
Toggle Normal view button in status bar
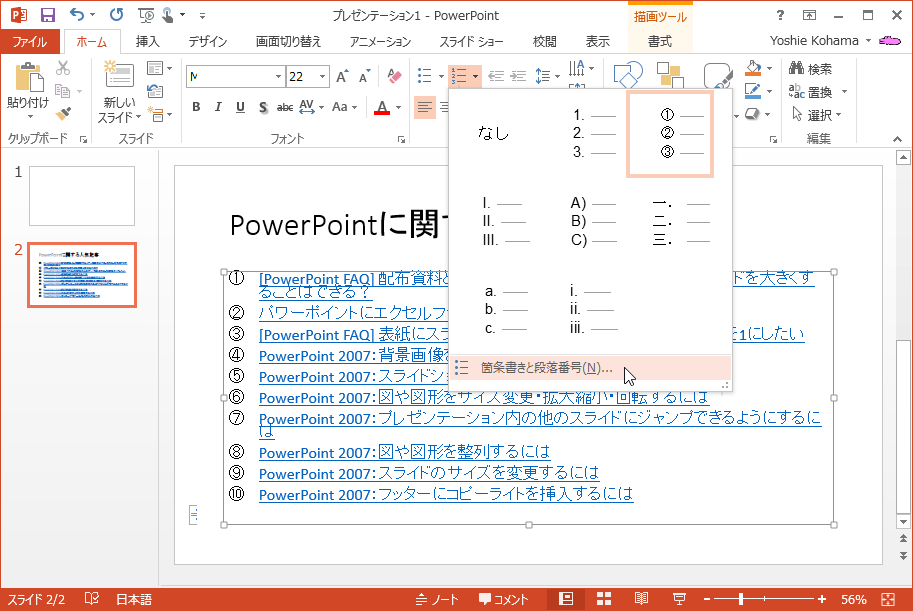566,599
